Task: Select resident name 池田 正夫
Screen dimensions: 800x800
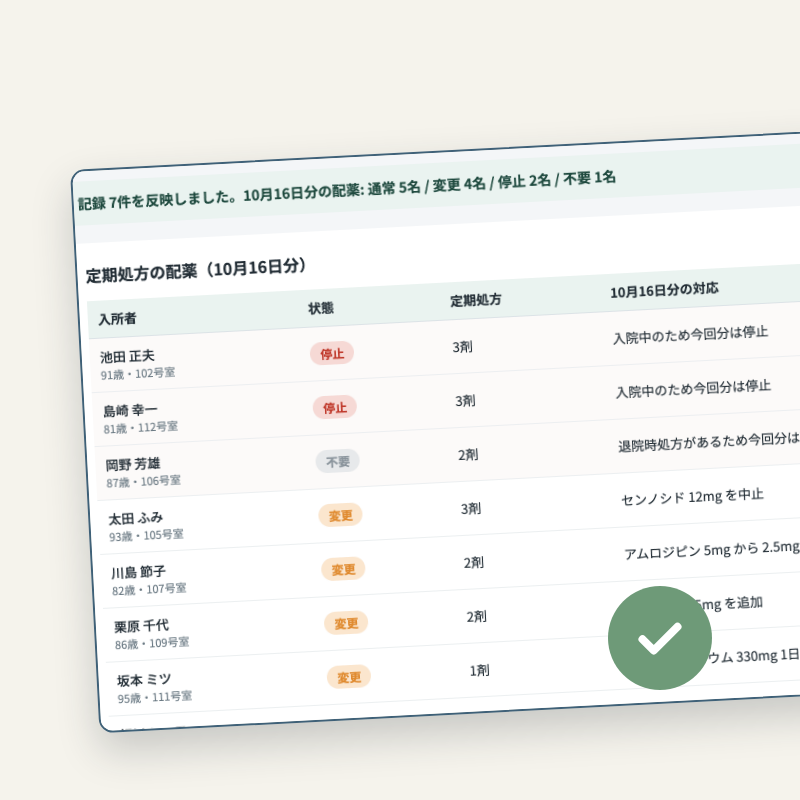Action: (x=127, y=356)
